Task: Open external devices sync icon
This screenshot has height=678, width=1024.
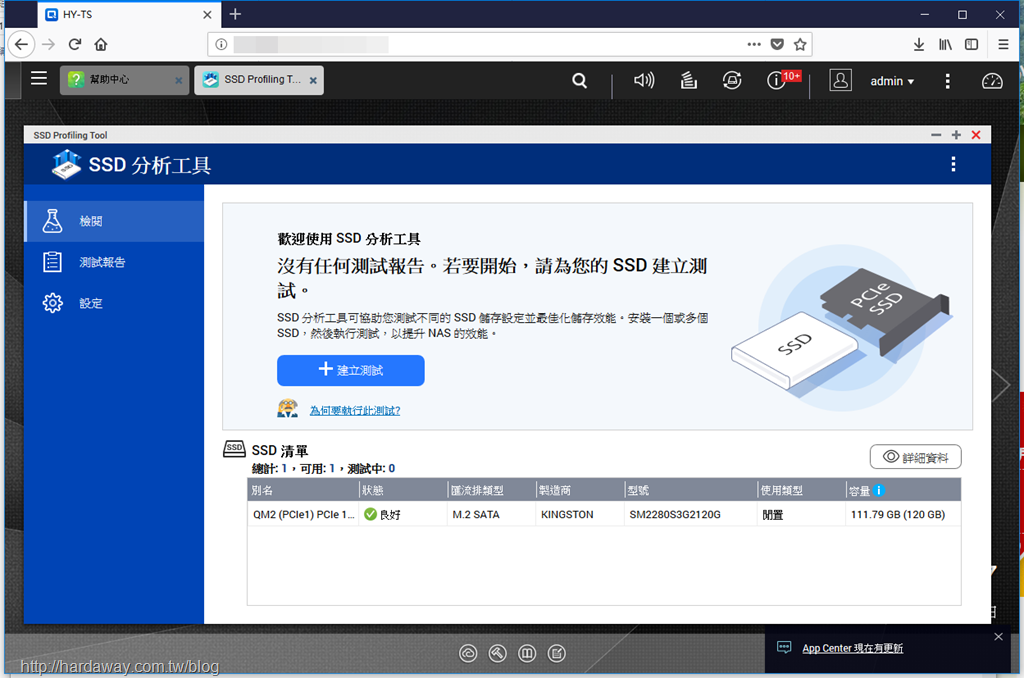Action: coord(732,80)
